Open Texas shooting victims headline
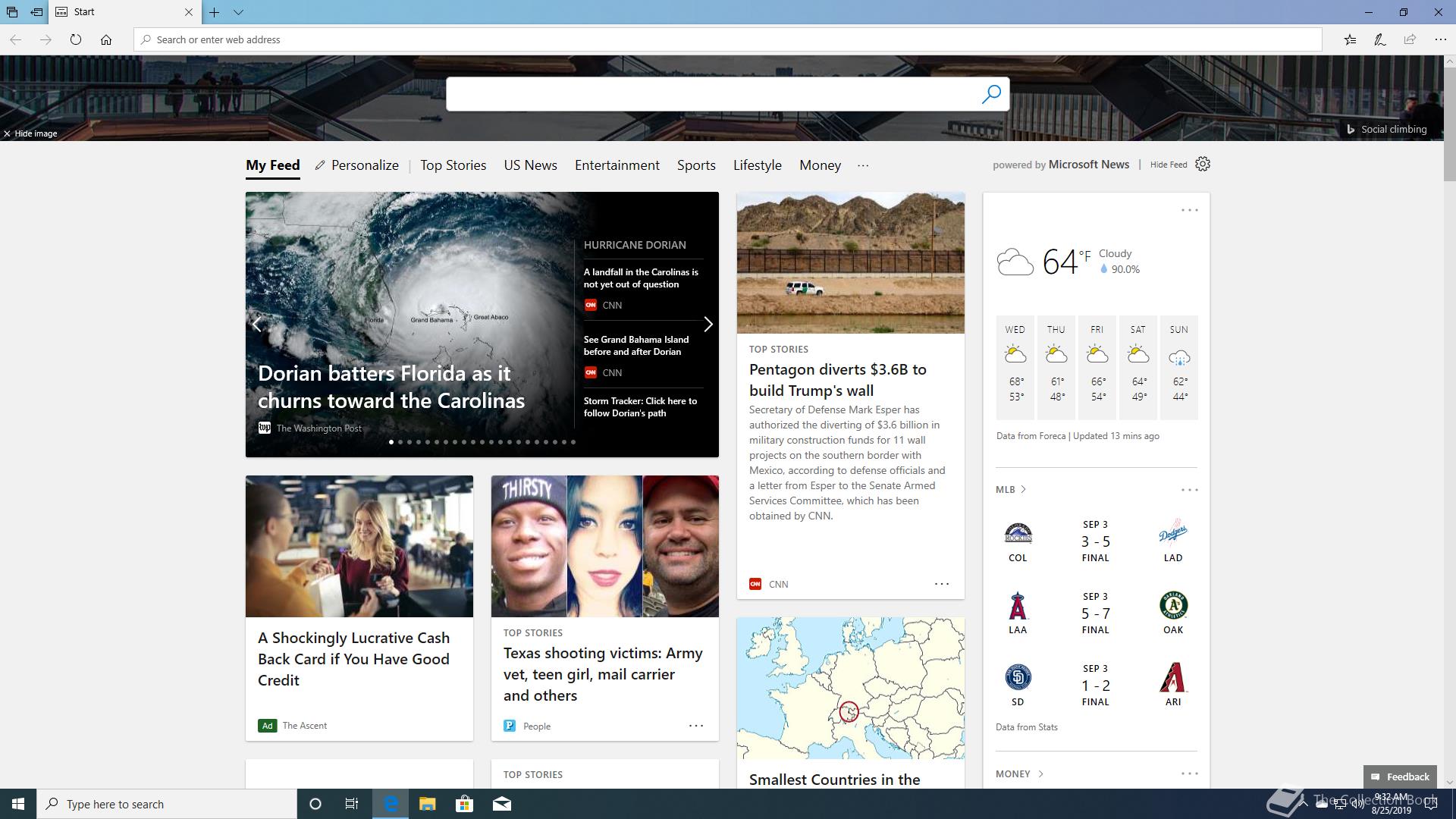The width and height of the screenshot is (1456, 819). [603, 674]
